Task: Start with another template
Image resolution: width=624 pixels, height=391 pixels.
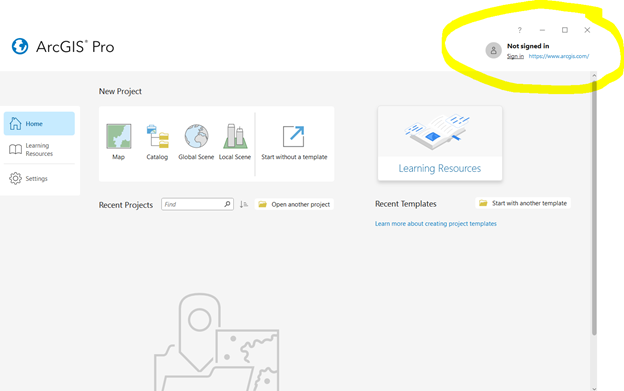Action: 523,203
